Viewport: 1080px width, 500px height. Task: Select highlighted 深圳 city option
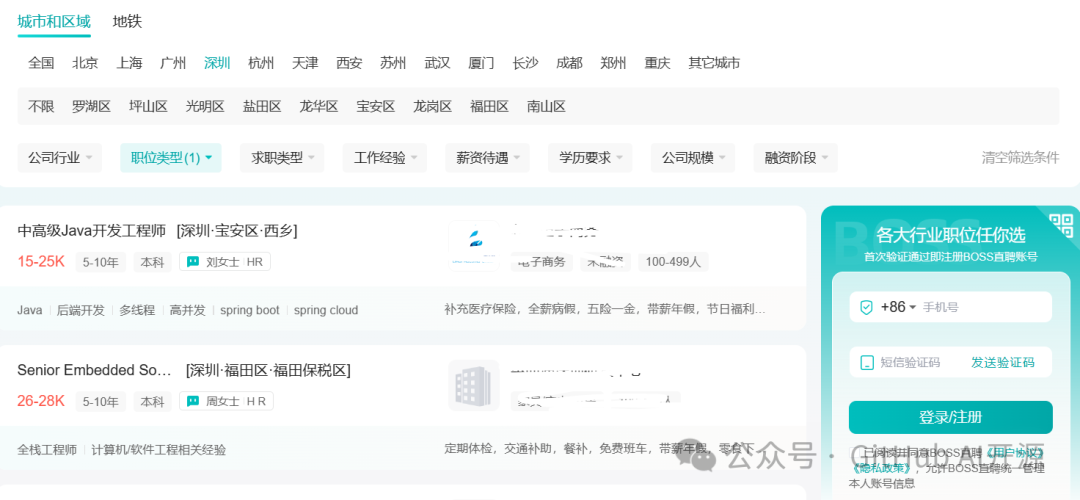point(217,63)
